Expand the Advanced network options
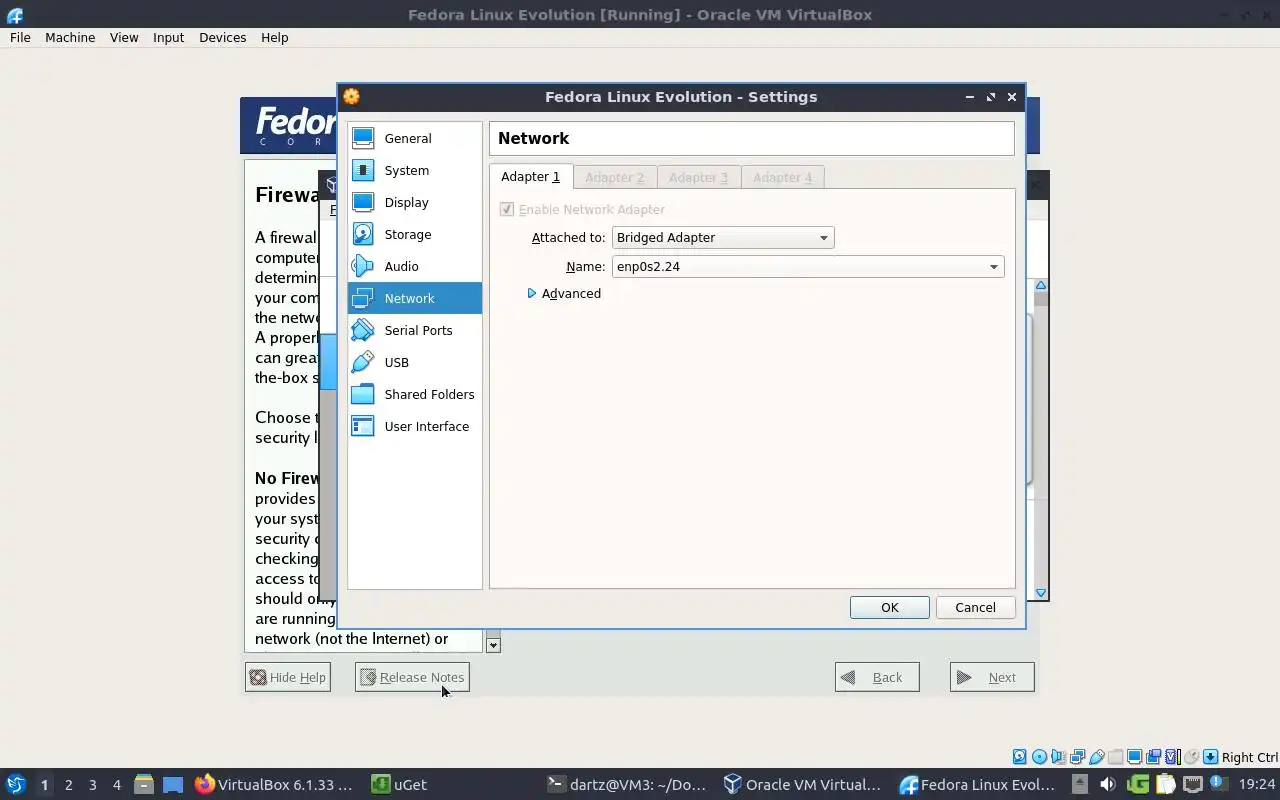The width and height of the screenshot is (1280, 800). point(565,293)
